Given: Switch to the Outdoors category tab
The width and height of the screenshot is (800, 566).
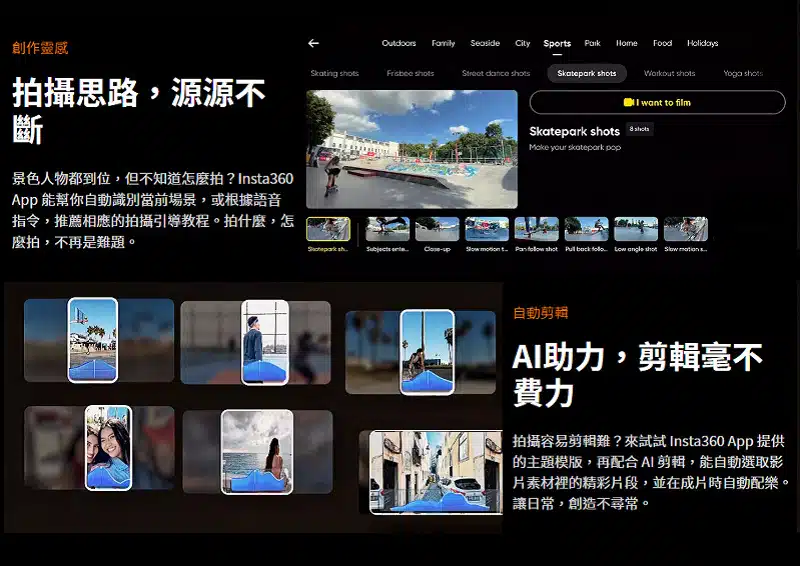Looking at the screenshot, I should pos(398,44).
